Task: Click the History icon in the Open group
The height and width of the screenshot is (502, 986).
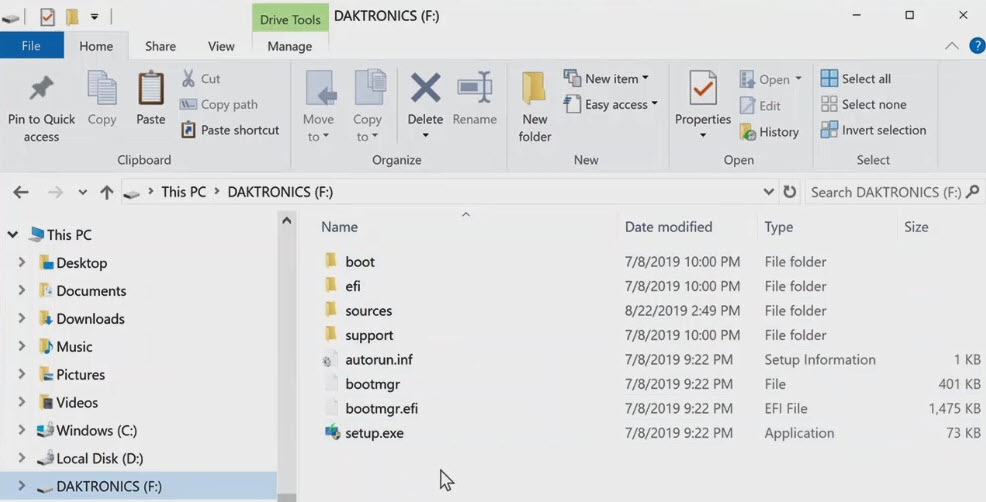Action: pos(747,132)
